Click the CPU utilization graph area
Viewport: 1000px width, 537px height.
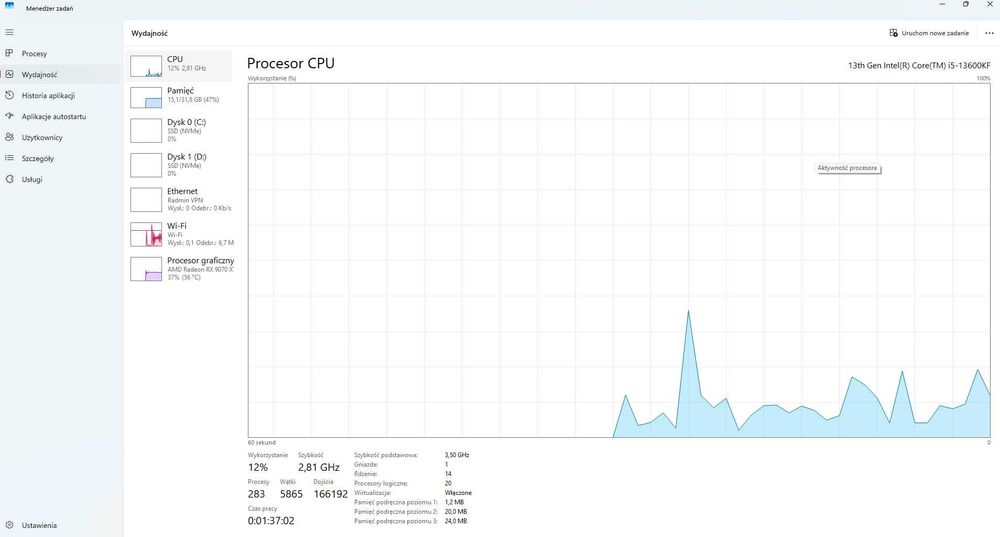[x=619, y=260]
